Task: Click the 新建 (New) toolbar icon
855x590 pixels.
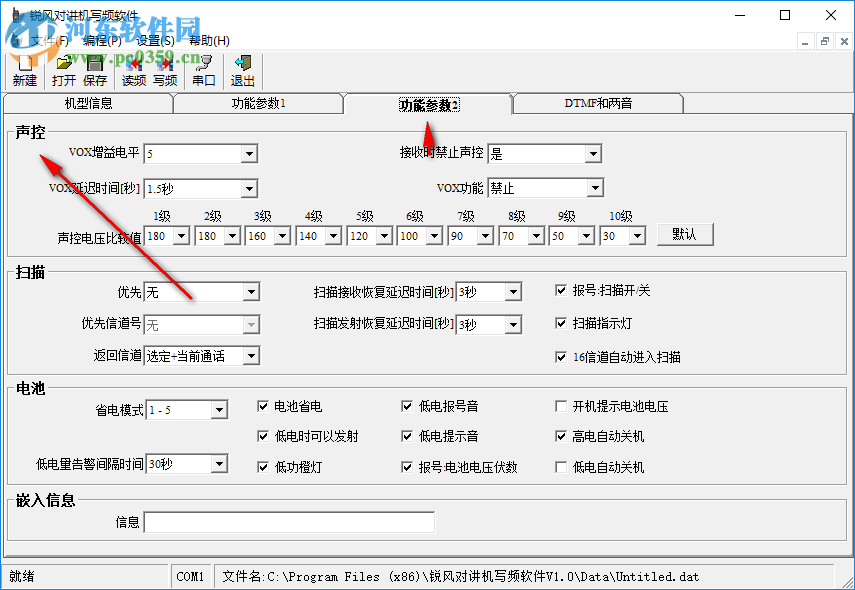Action: pos(23,65)
